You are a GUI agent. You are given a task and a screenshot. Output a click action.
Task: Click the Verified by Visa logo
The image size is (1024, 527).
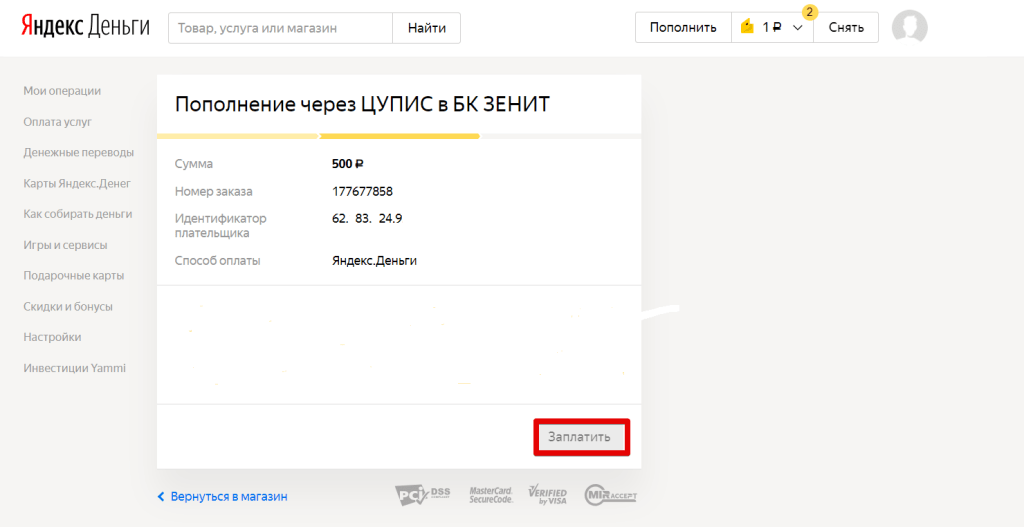point(547,495)
